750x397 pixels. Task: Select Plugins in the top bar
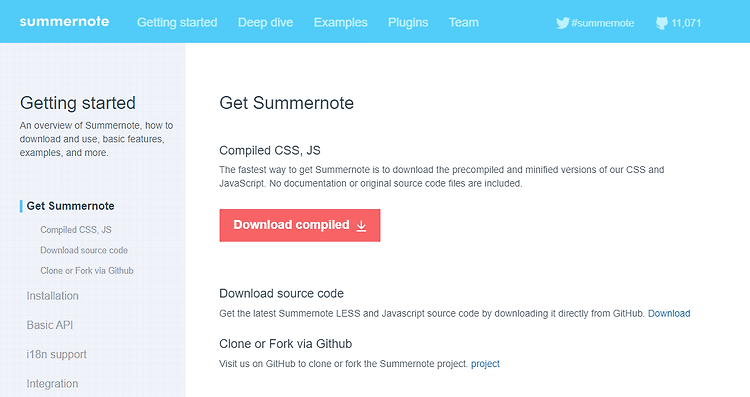coord(408,22)
